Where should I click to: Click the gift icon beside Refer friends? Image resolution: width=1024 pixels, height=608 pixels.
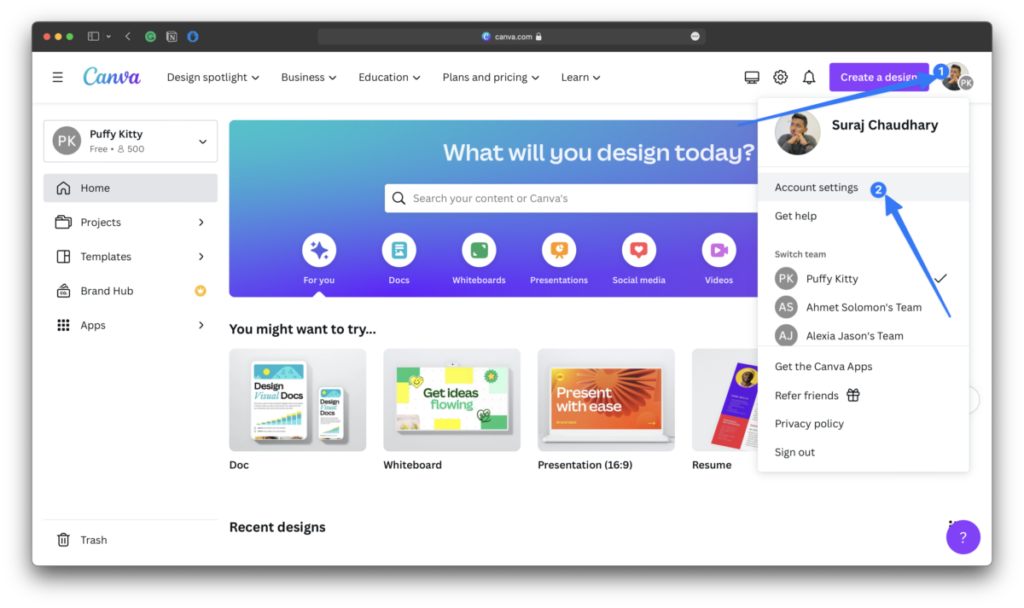tap(853, 395)
